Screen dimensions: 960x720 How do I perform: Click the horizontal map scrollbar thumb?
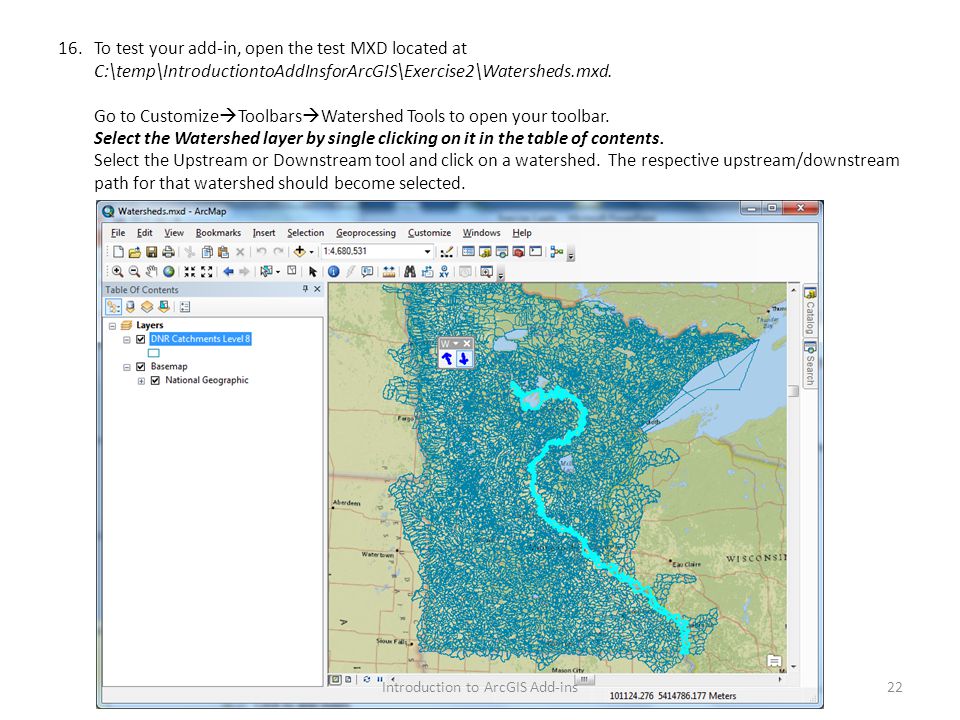(584, 680)
